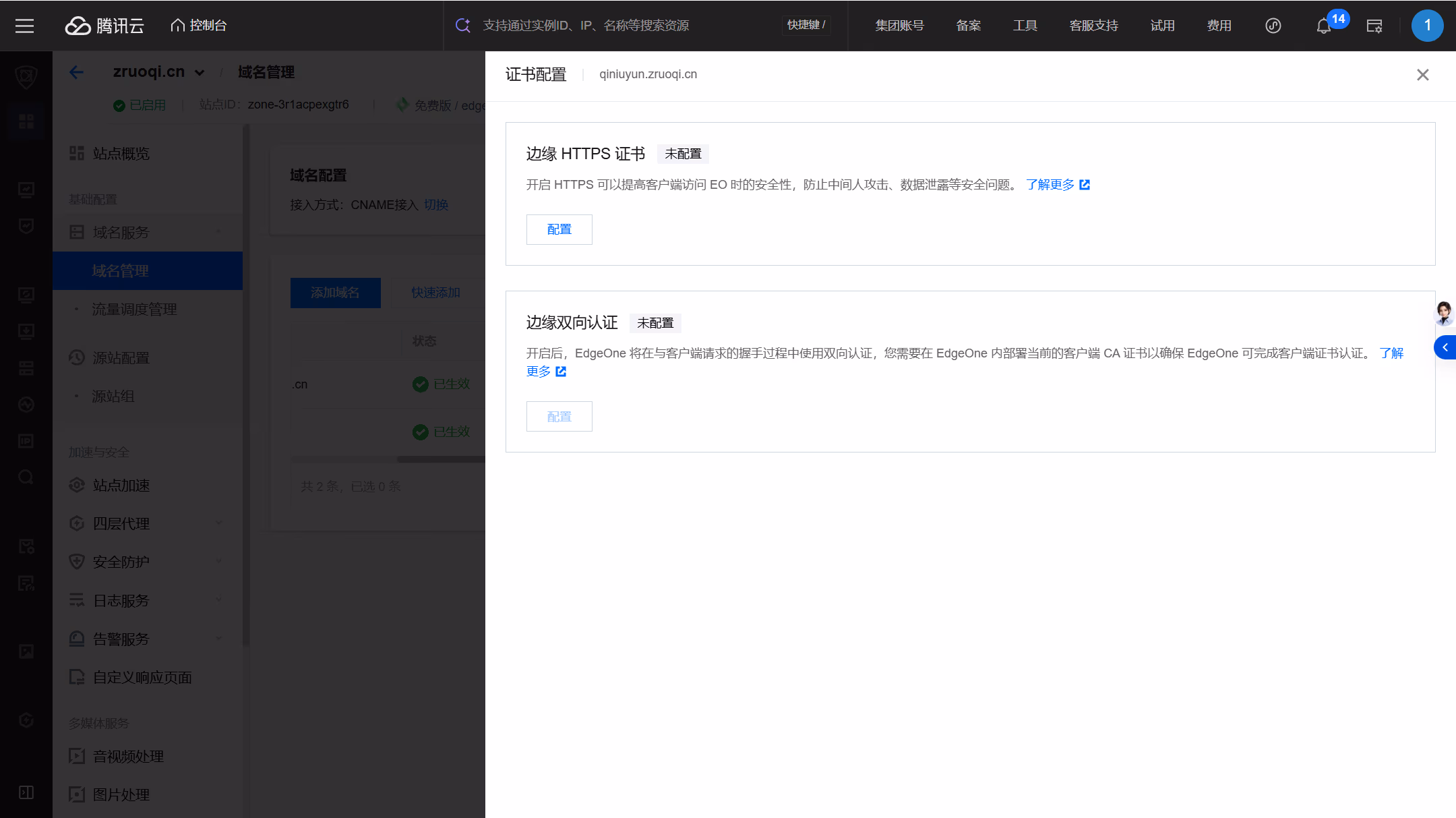Expand the 告警服务 chevron
Image resolution: width=1456 pixels, height=818 pixels.
tap(219, 639)
